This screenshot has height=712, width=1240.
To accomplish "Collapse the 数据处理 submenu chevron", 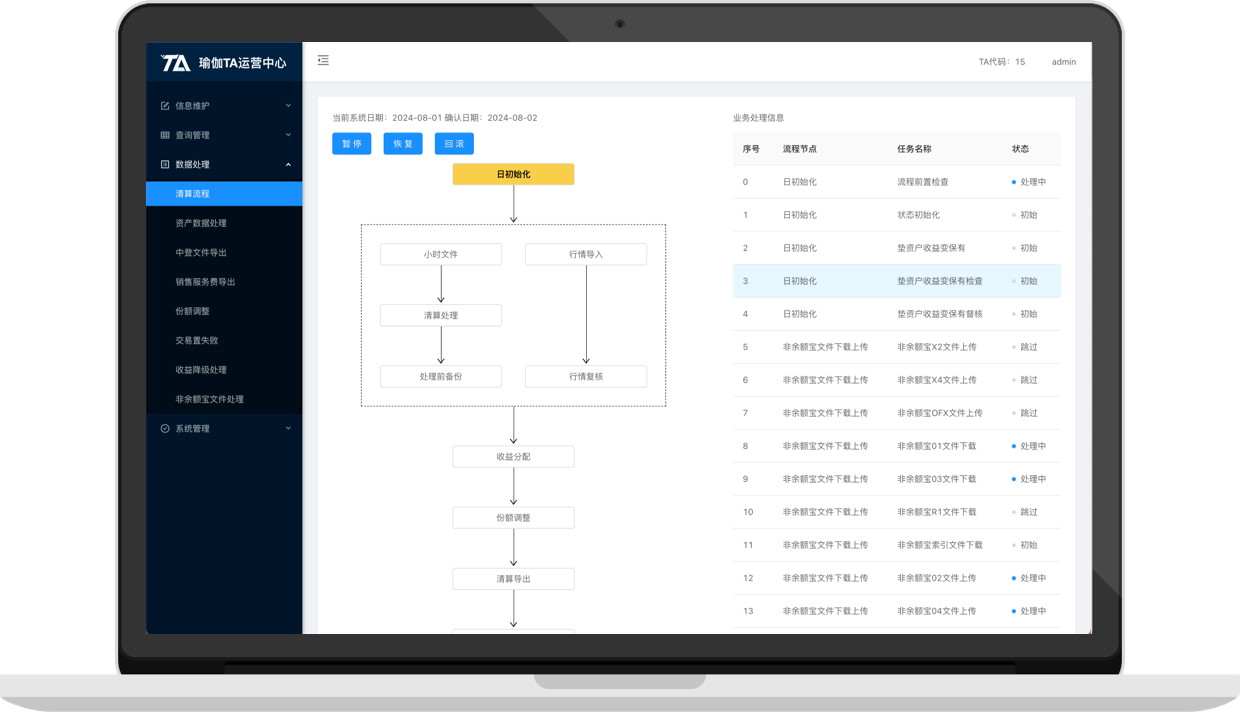I will (288, 165).
